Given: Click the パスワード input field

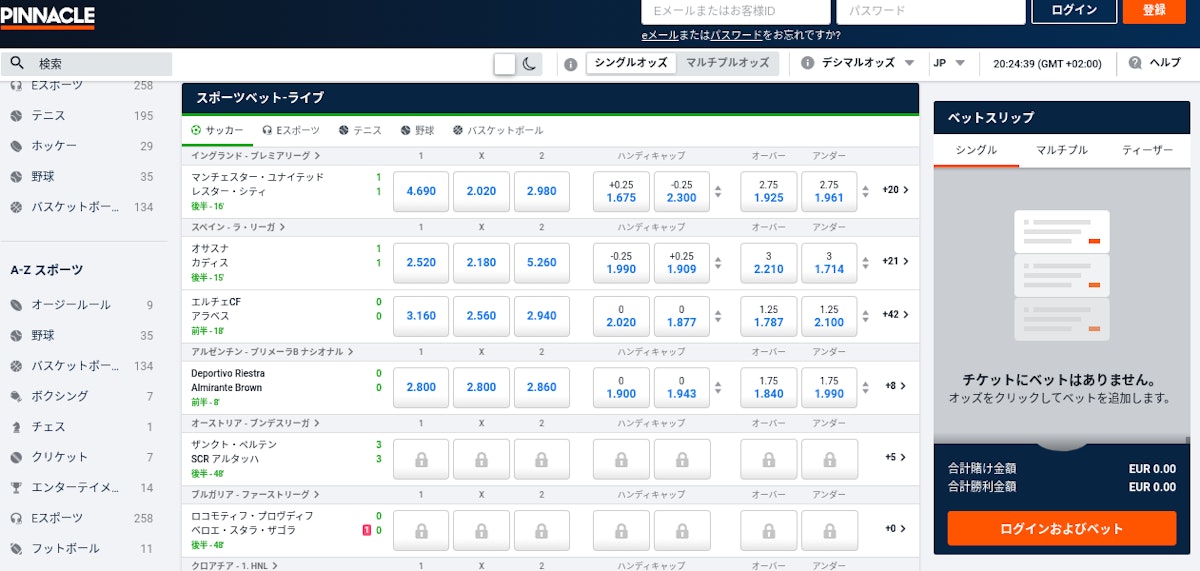Looking at the screenshot, I should pyautogui.click(x=931, y=11).
